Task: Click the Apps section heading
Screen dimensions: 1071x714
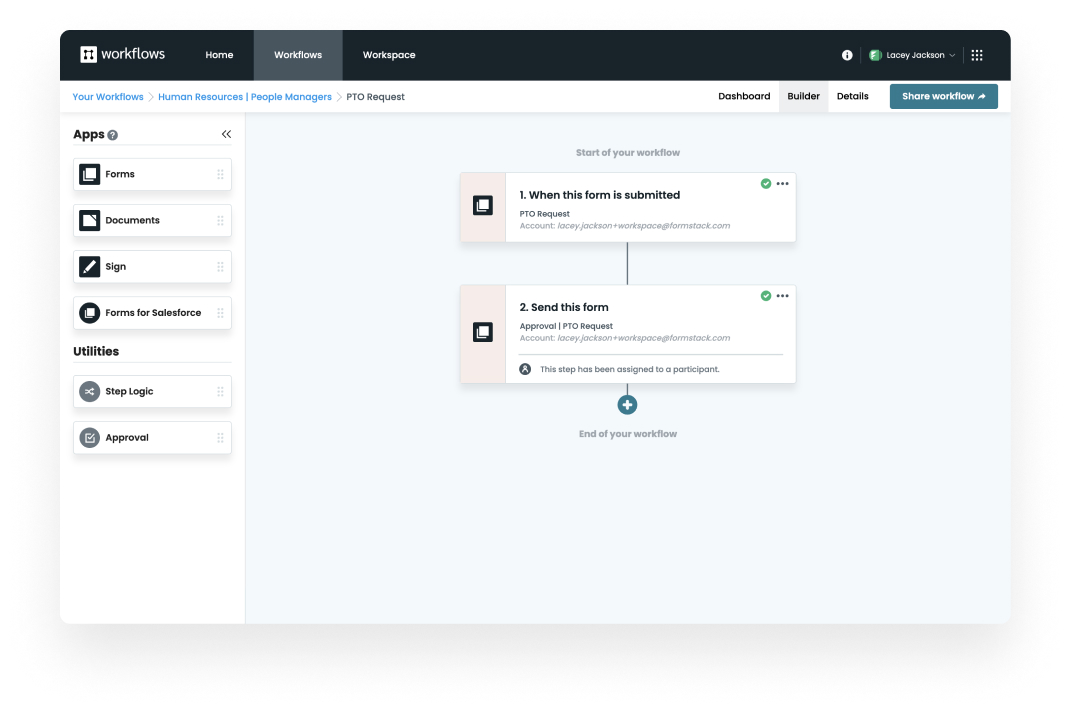Action: [x=89, y=135]
